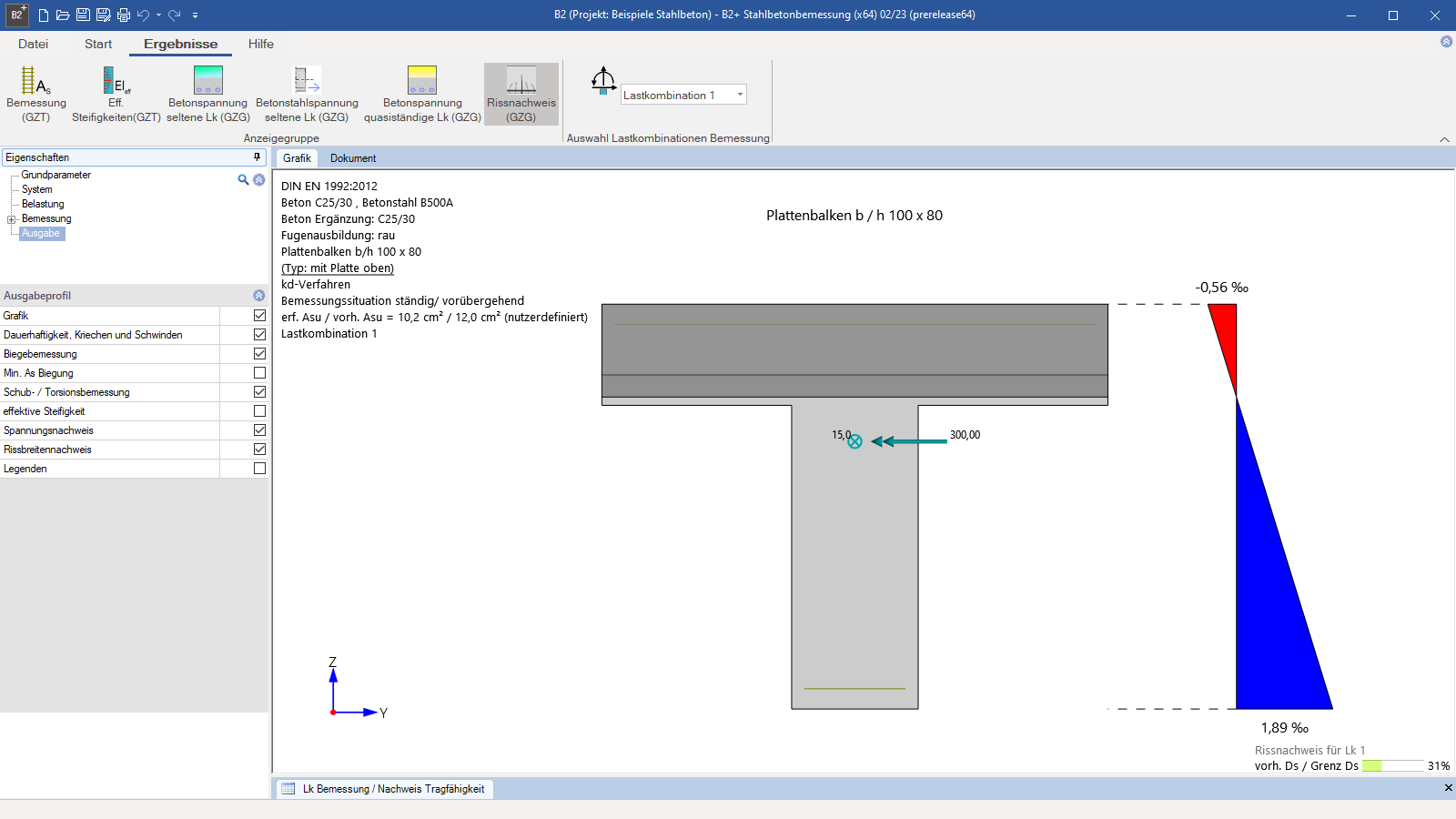Pin the Eigenschaften panel
The width and height of the screenshot is (1456, 819).
coord(258,157)
